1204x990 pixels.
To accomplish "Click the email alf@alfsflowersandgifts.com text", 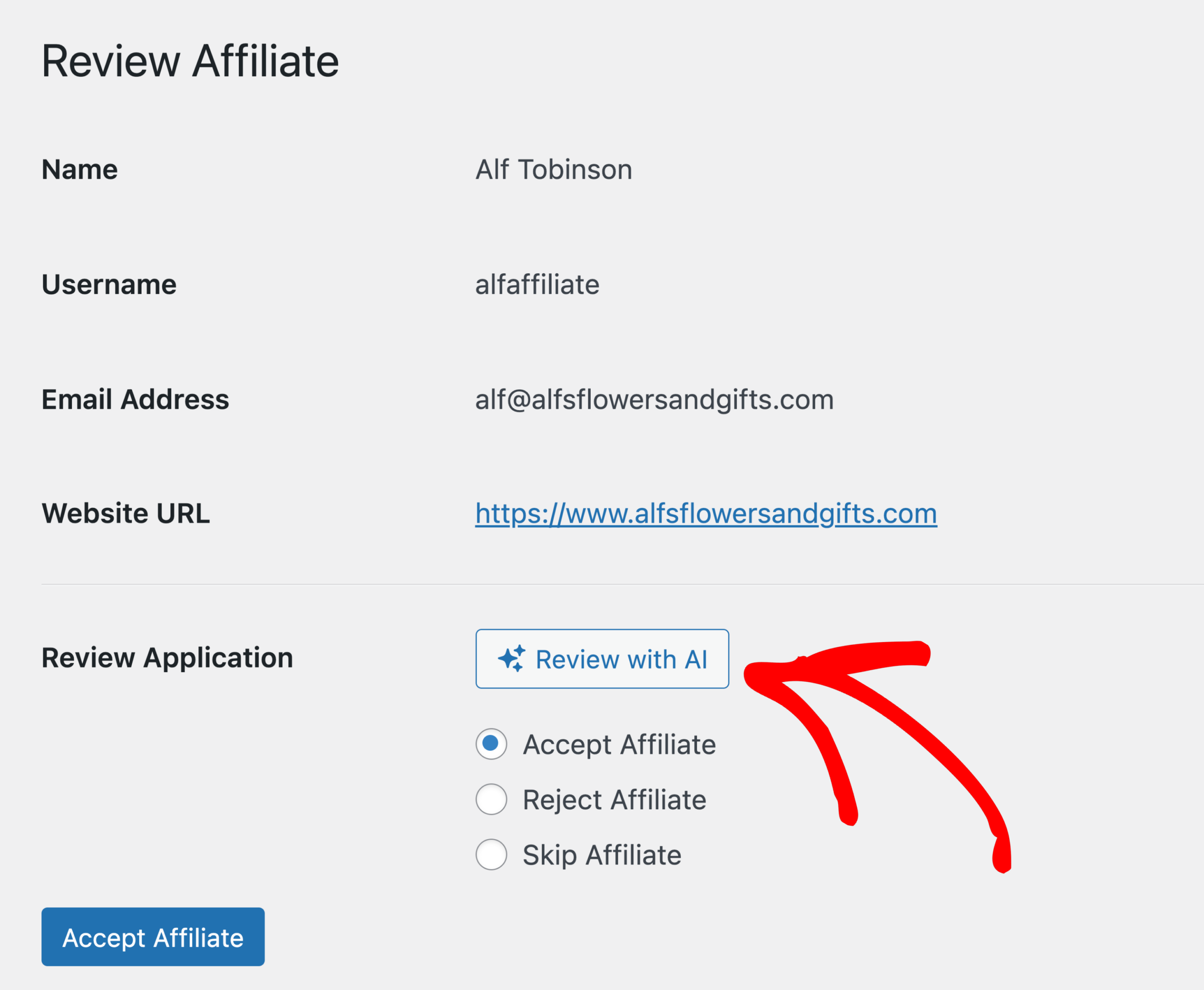I will click(654, 400).
